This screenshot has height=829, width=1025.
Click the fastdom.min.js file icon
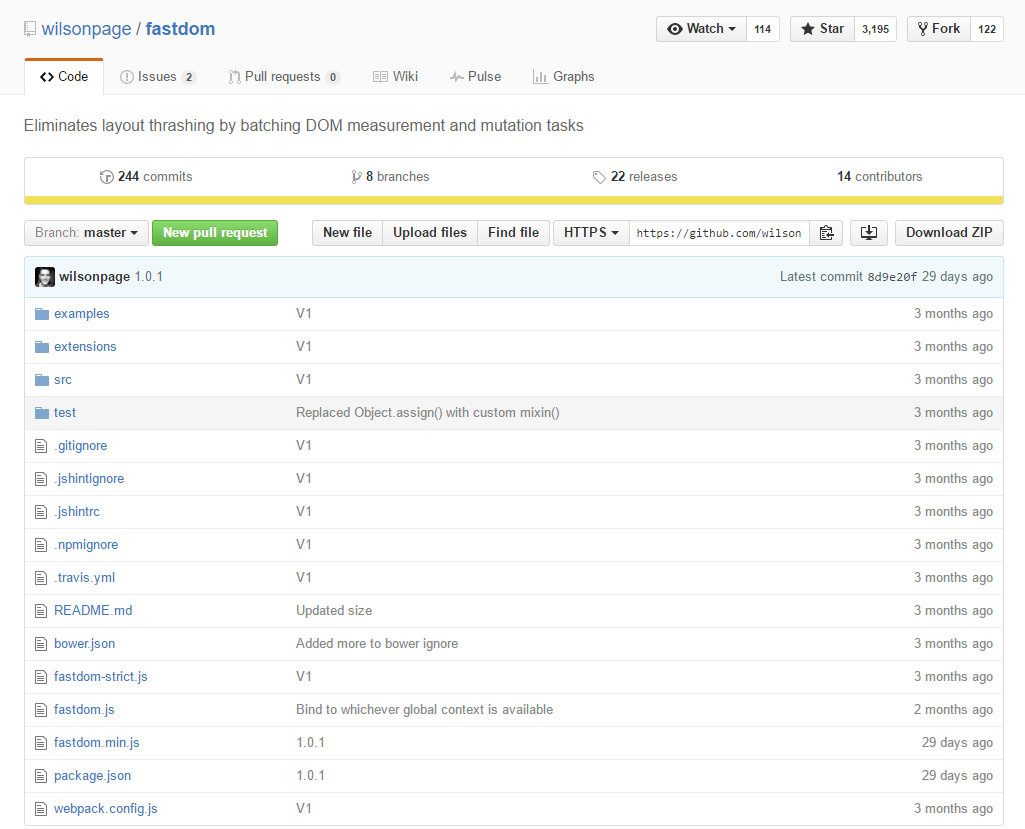click(x=41, y=743)
